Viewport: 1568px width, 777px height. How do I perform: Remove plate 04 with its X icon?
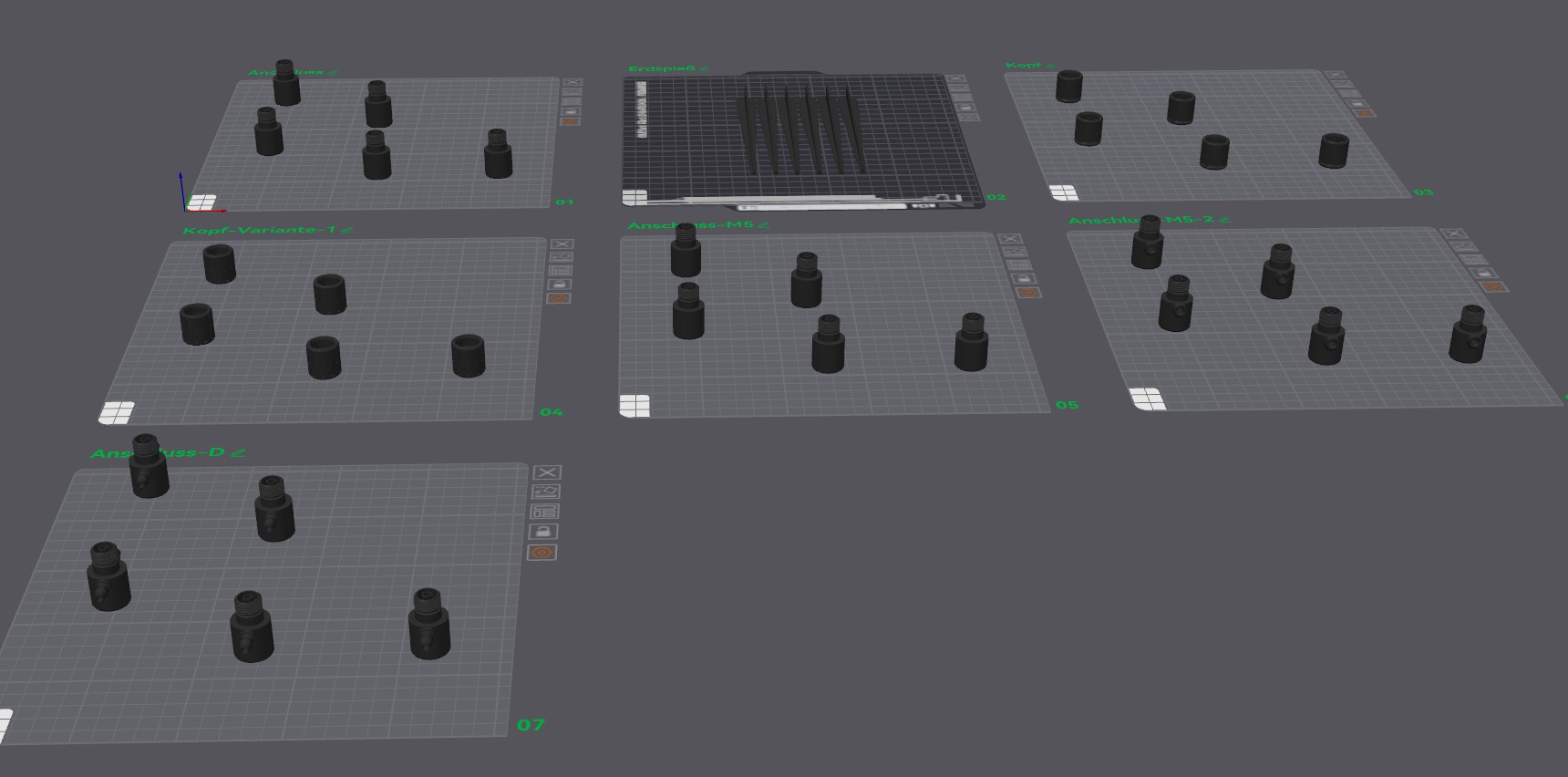click(562, 244)
